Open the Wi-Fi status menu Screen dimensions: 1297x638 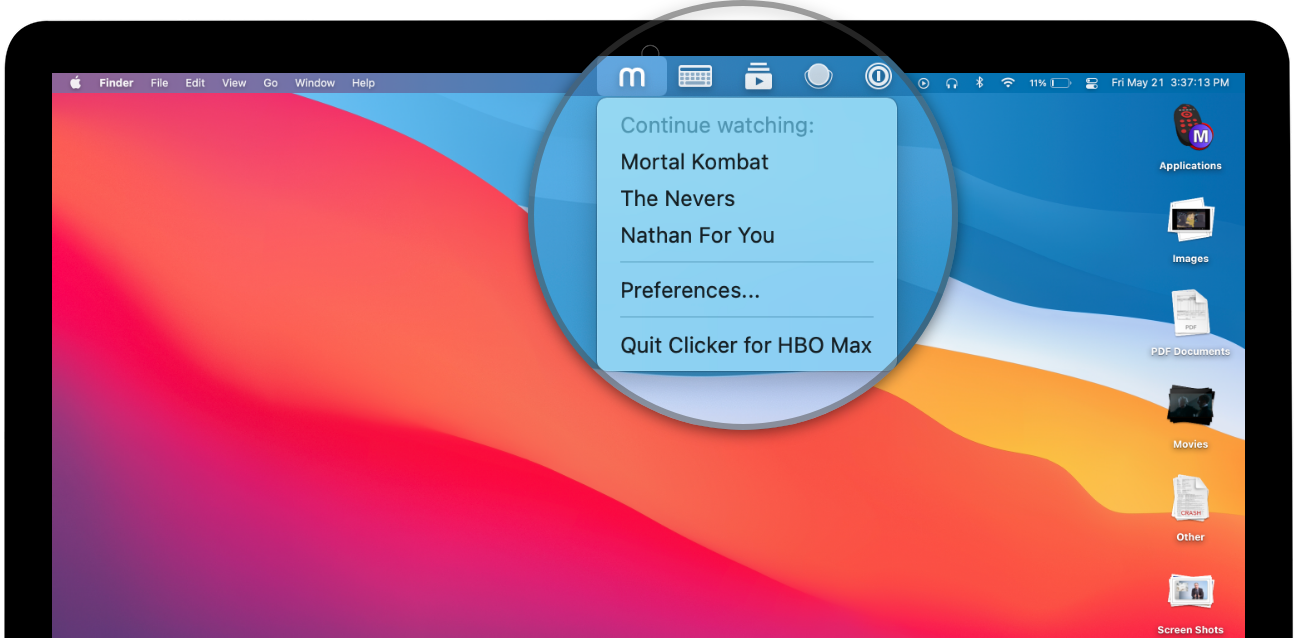1008,83
